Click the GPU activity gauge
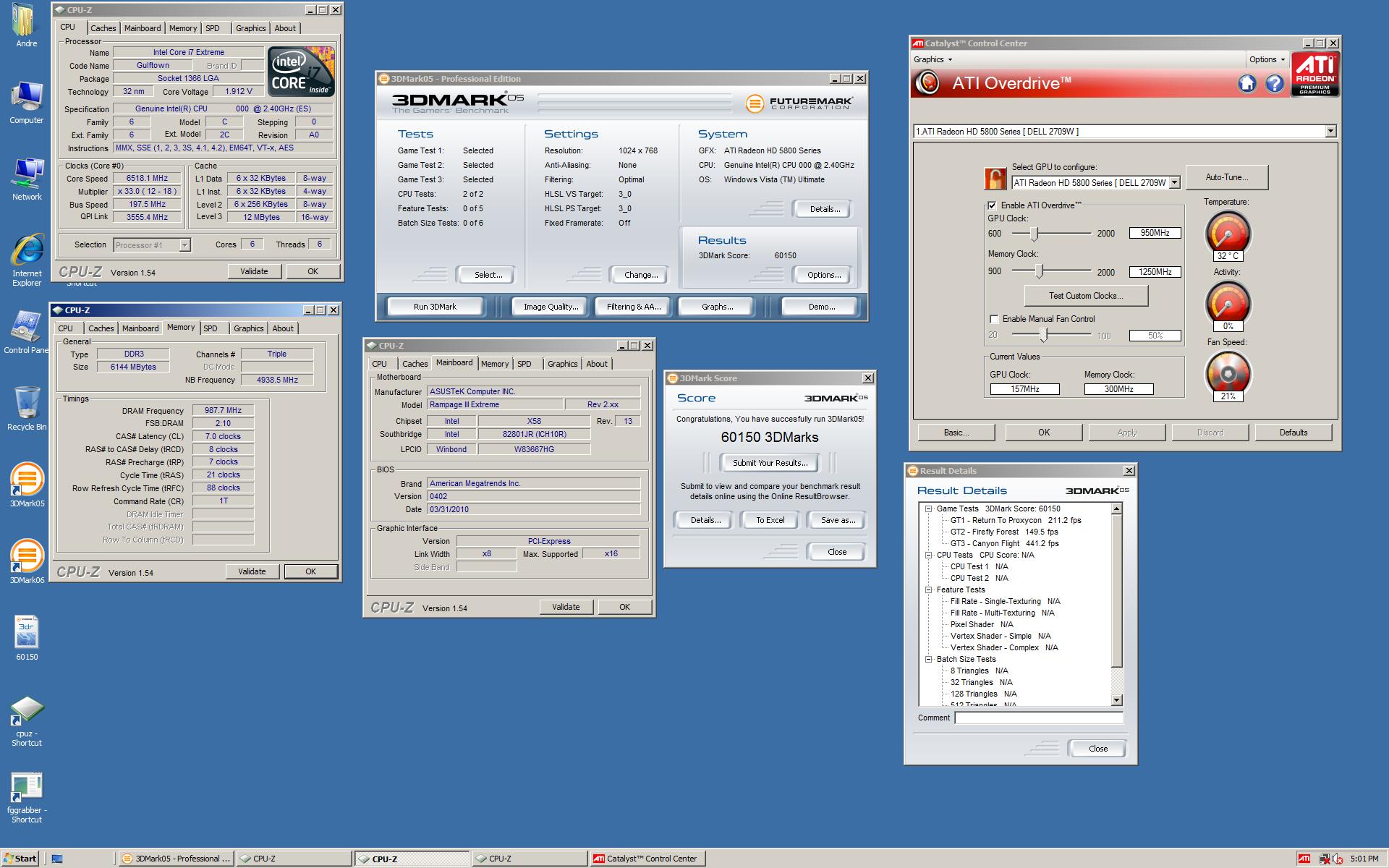The image size is (1389, 868). coord(1228,304)
